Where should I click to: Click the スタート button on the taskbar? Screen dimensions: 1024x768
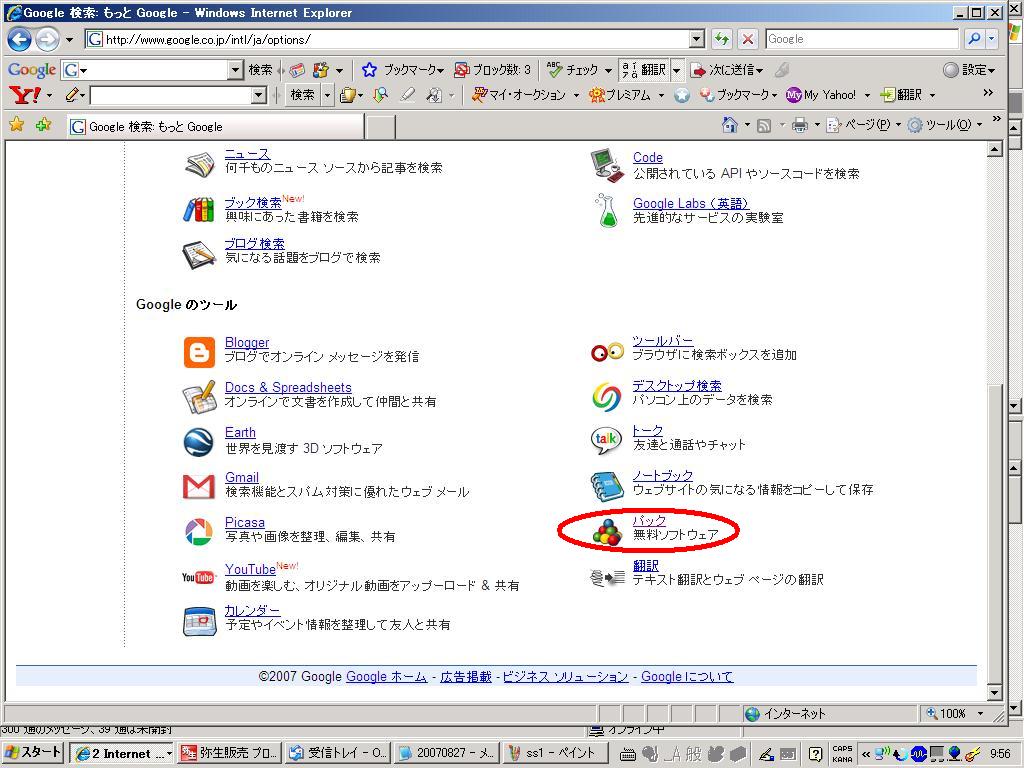(x=31, y=753)
